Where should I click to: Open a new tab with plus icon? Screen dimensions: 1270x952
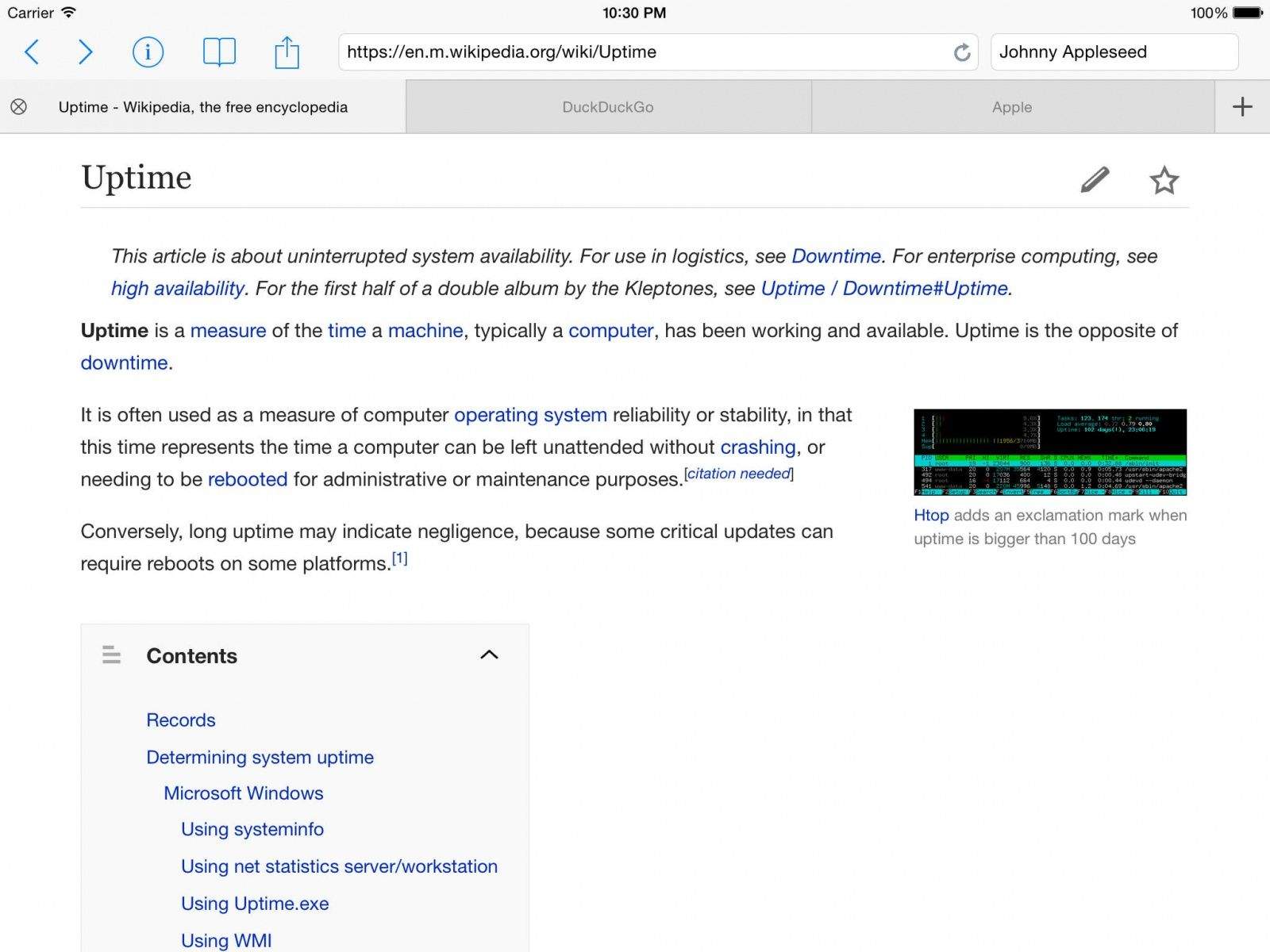tap(1242, 107)
